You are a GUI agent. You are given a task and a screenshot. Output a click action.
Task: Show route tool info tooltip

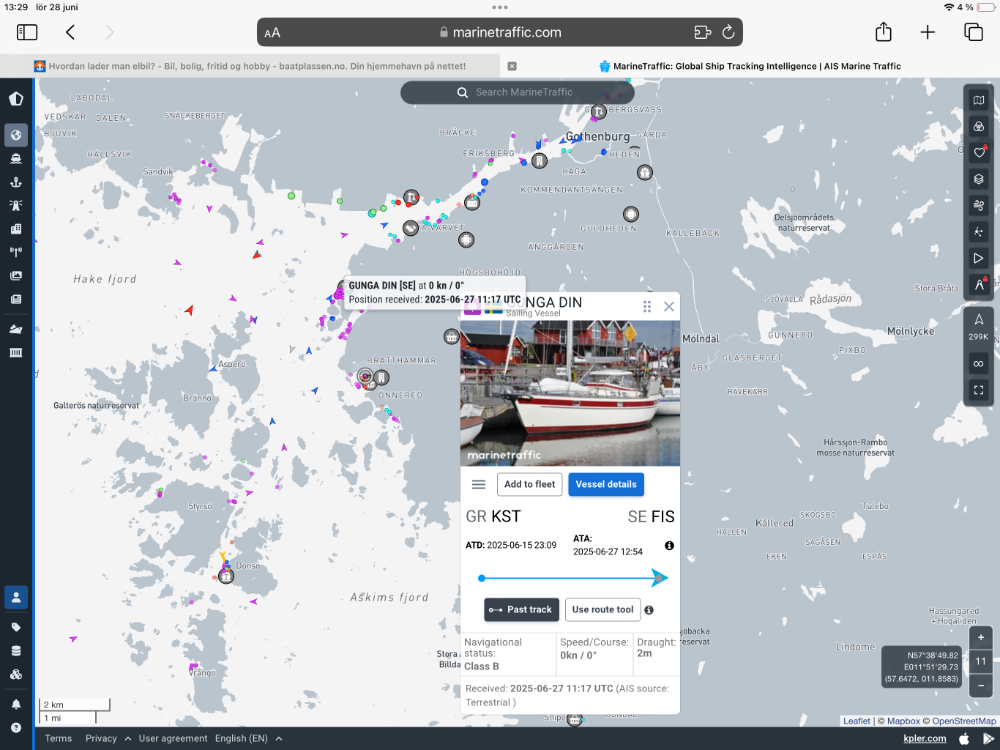coord(649,610)
